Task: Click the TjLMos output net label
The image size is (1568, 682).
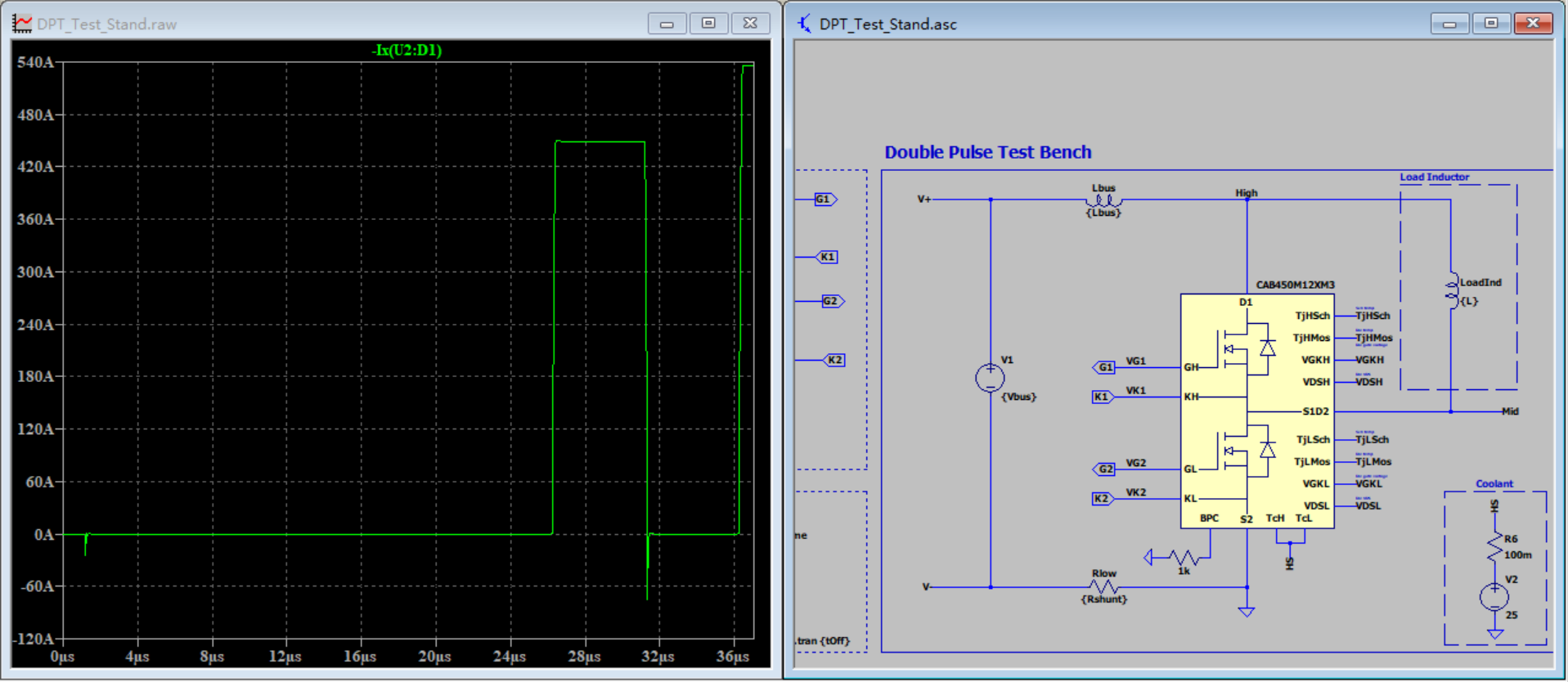Action: 1373,462
